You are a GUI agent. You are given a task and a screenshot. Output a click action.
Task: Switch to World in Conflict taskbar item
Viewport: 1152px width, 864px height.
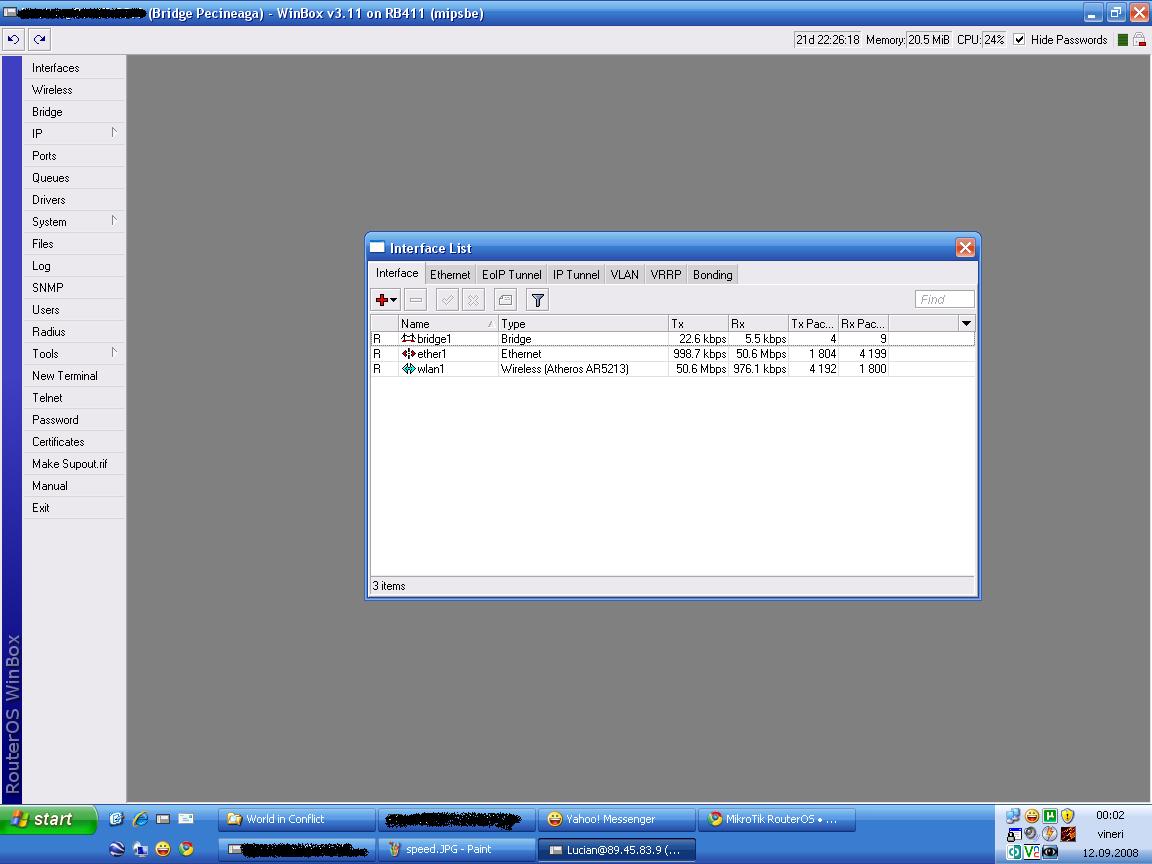pyautogui.click(x=297, y=819)
